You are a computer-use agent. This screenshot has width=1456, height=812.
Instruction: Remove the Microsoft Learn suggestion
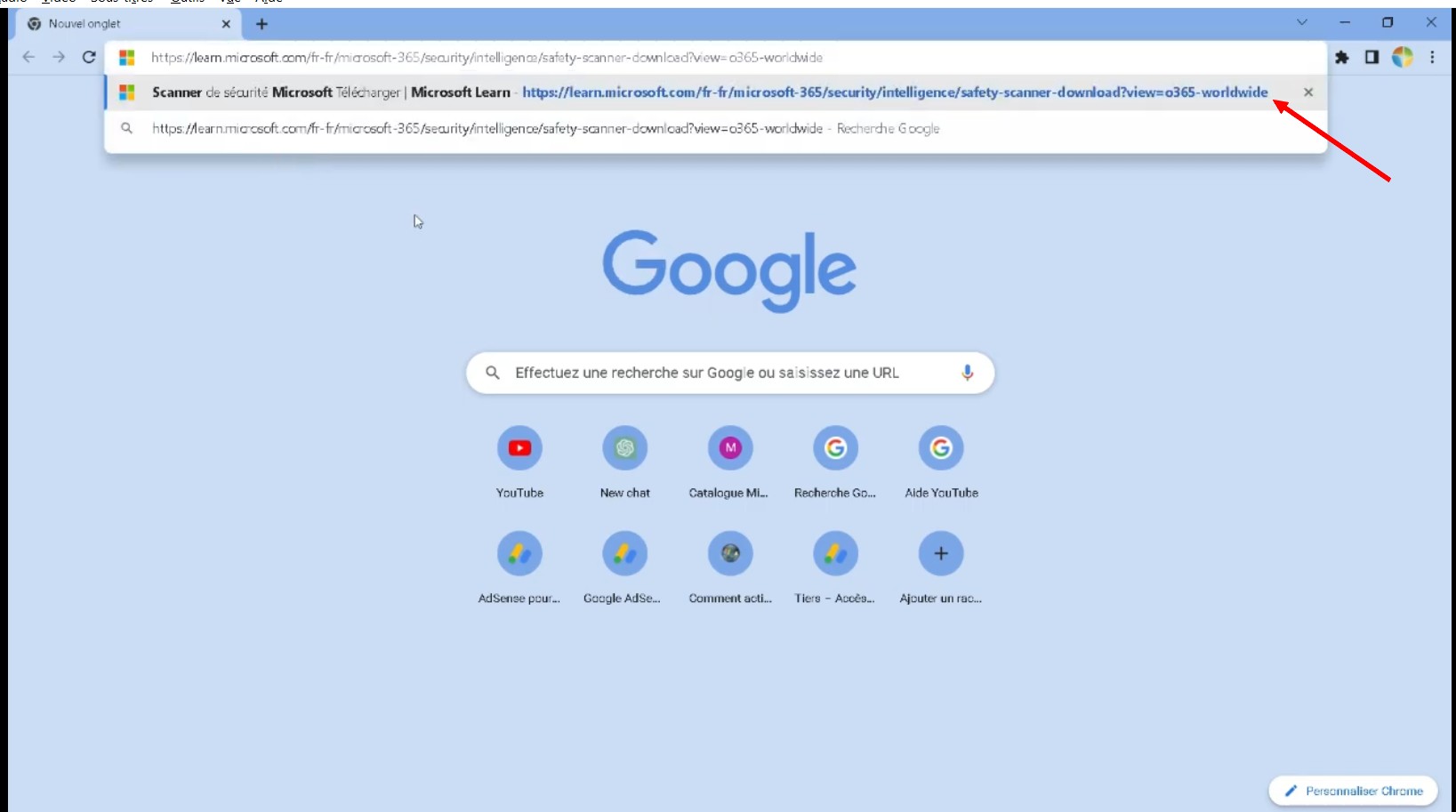[x=1308, y=92]
